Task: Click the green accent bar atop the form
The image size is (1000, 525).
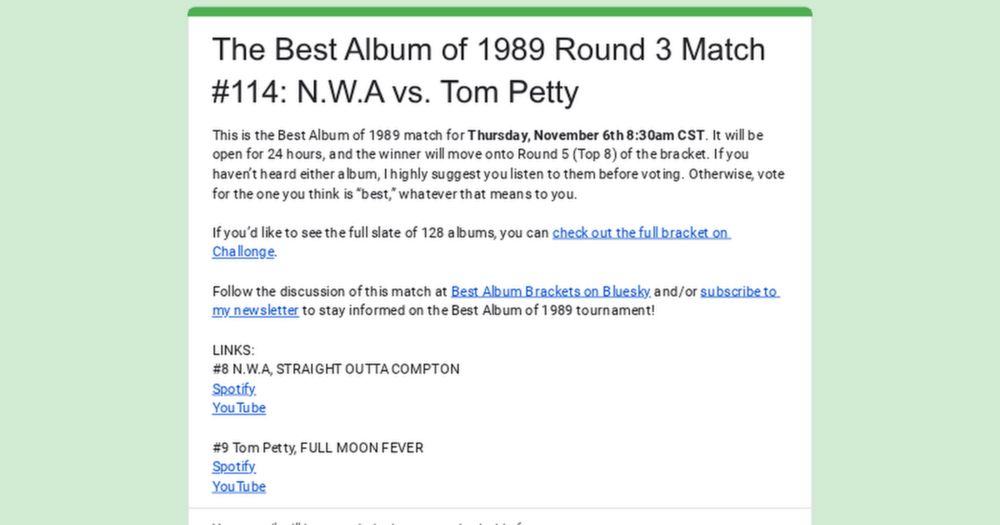Action: click(500, 11)
